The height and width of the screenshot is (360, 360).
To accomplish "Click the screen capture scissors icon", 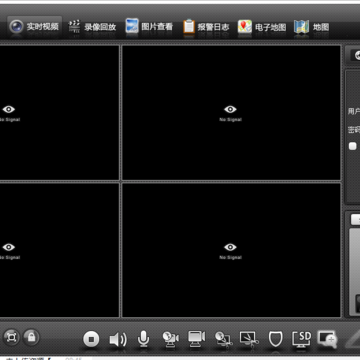I will [x=249, y=338].
